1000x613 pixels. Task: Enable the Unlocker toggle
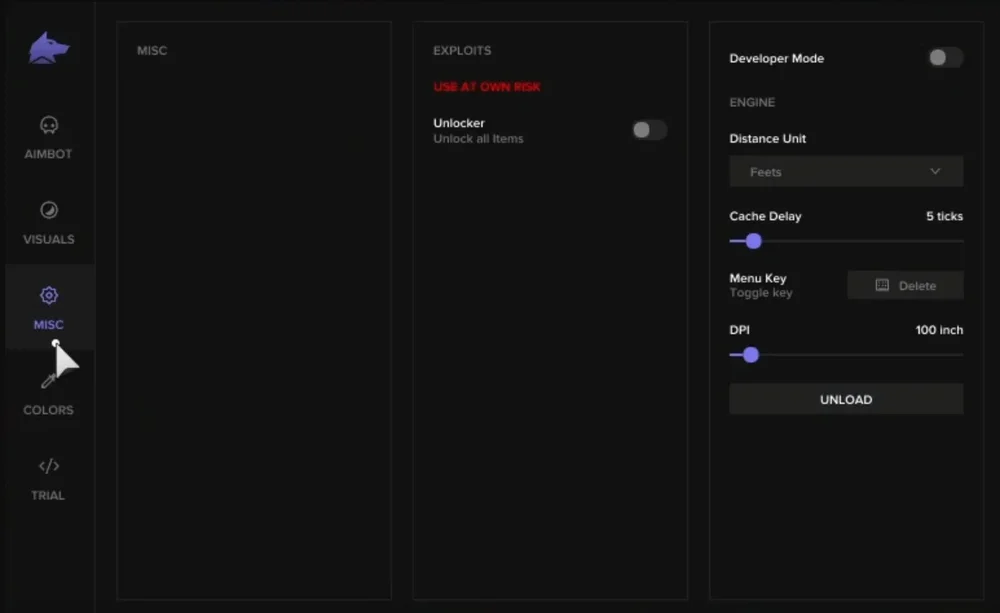point(649,130)
